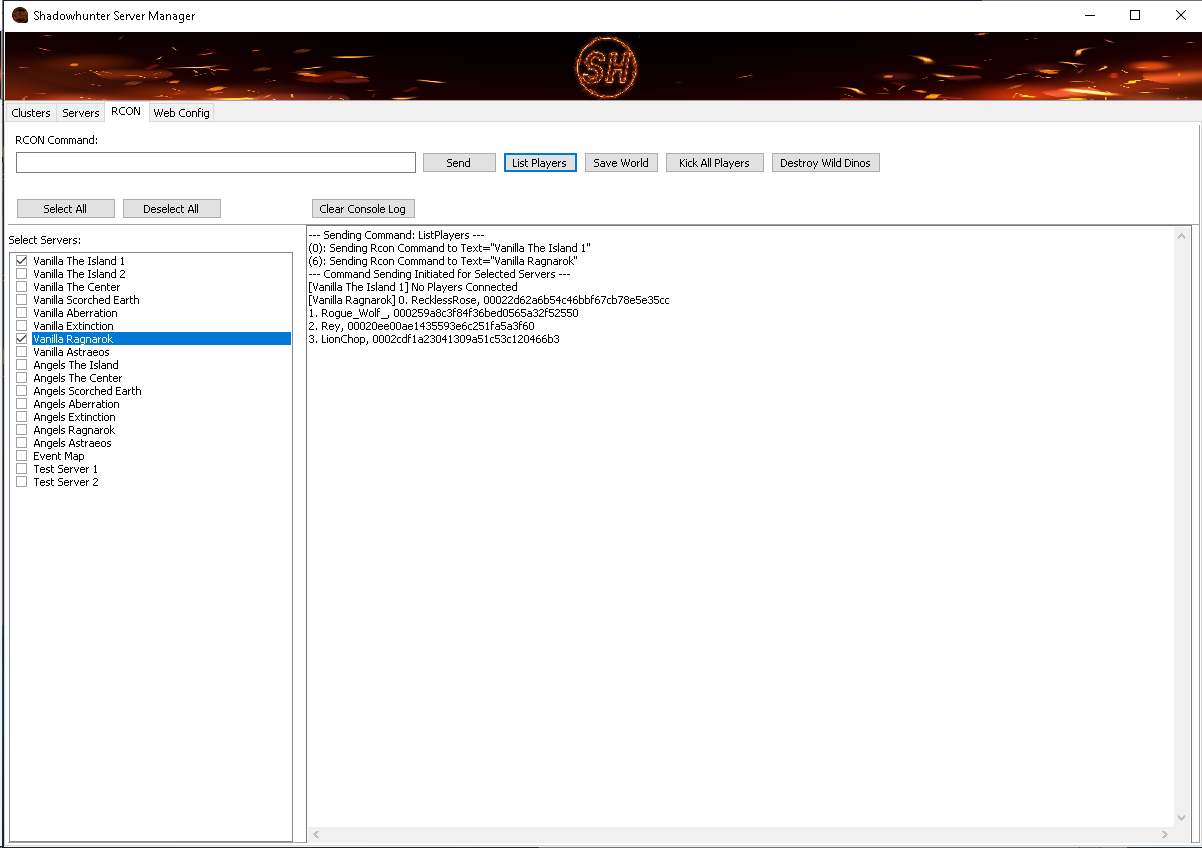
Task: Switch to the Servers tab
Action: click(81, 113)
